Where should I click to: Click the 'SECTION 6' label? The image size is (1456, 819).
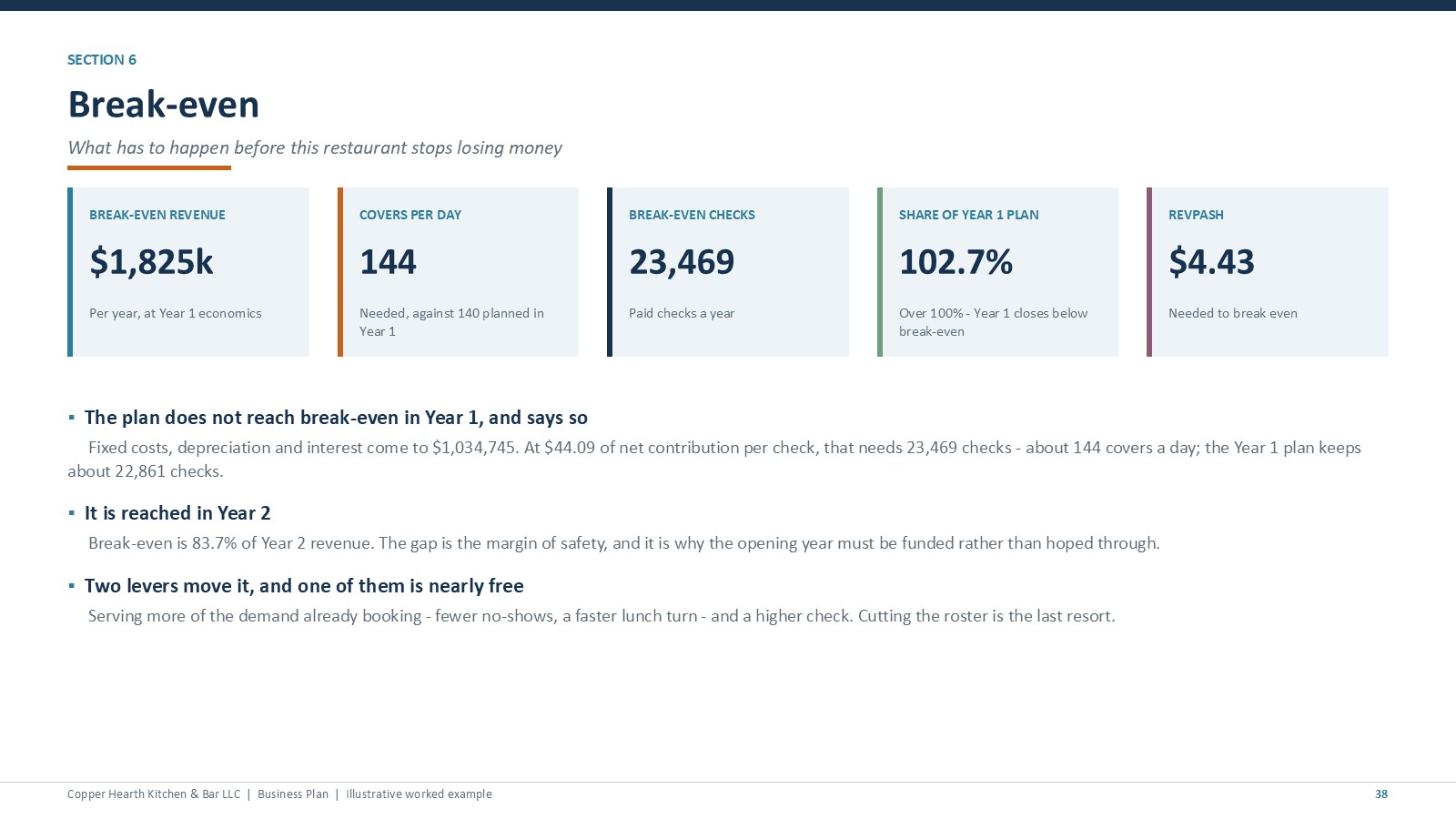101,60
